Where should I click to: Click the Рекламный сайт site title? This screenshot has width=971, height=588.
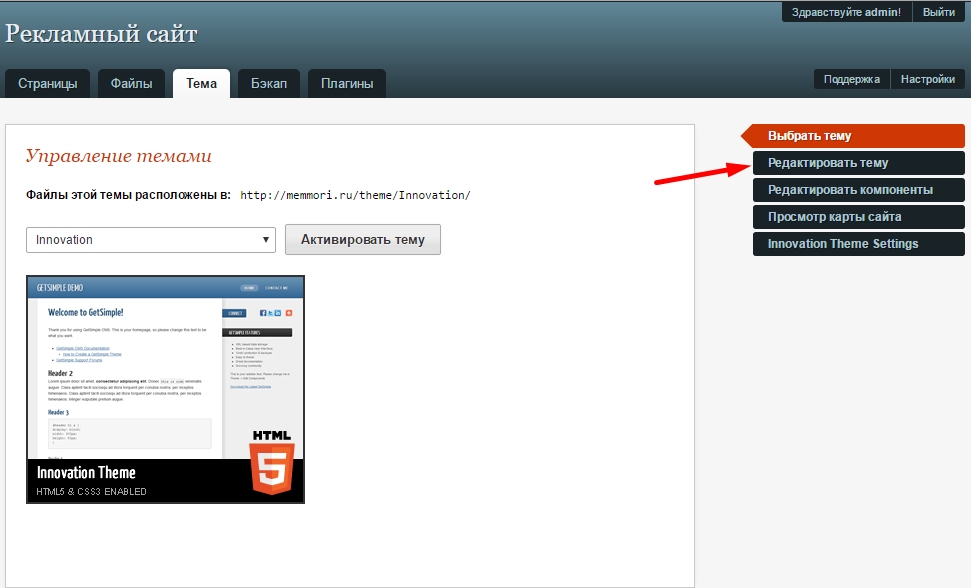[101, 34]
